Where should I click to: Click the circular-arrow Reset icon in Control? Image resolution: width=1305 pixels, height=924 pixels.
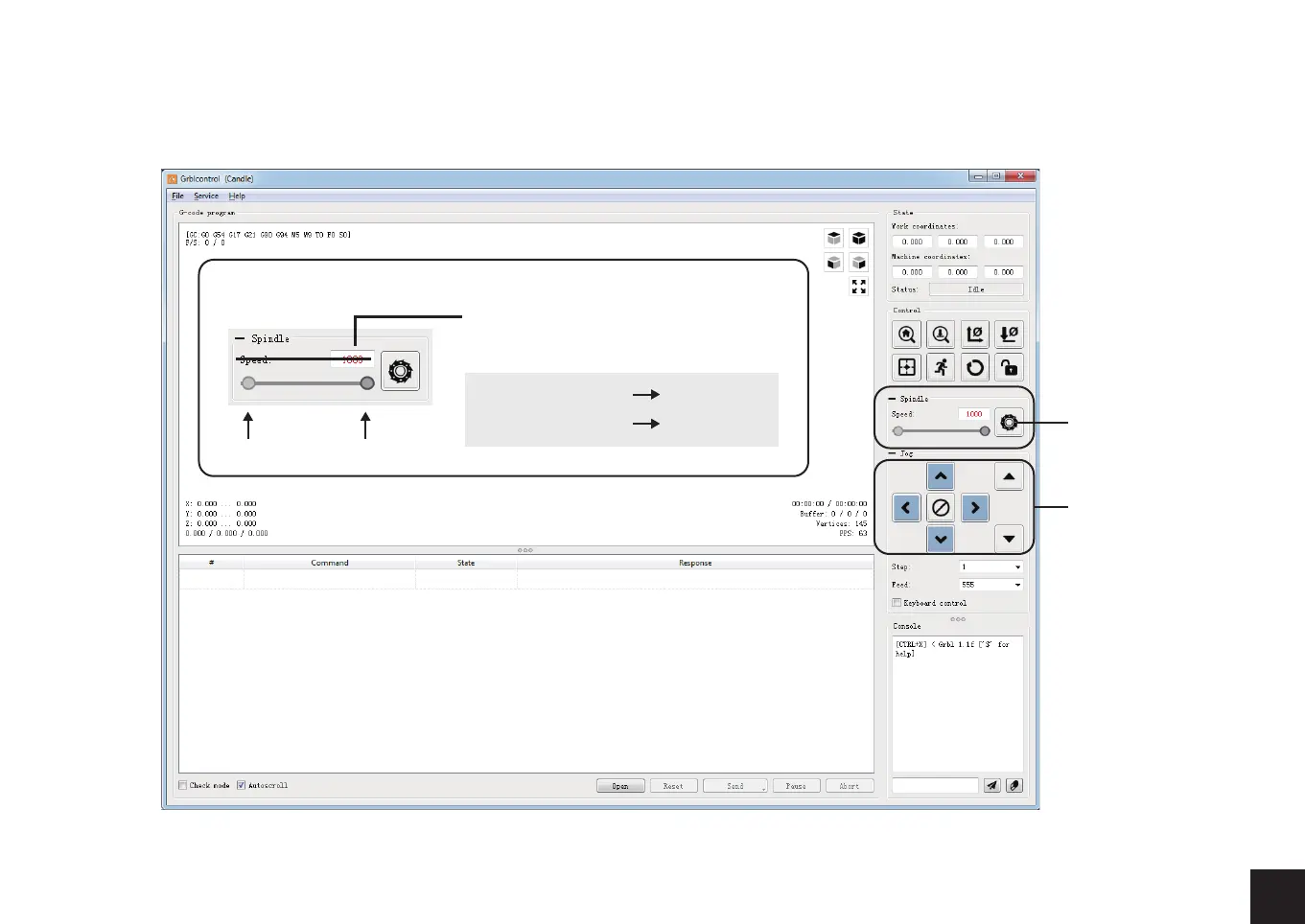[975, 367]
